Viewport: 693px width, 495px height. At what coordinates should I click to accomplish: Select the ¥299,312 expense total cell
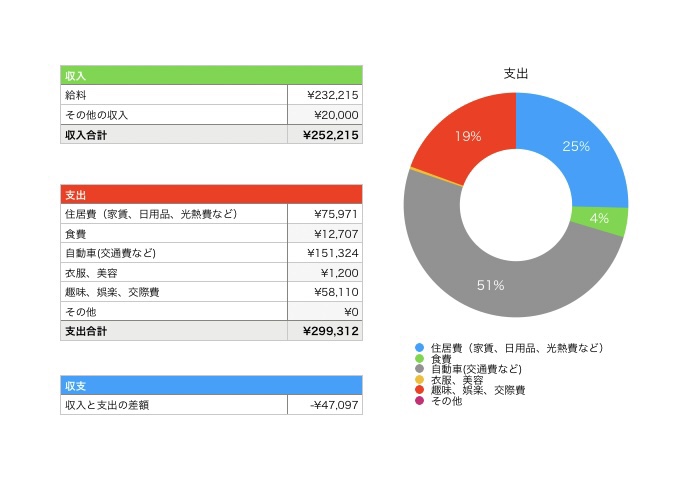[325, 331]
